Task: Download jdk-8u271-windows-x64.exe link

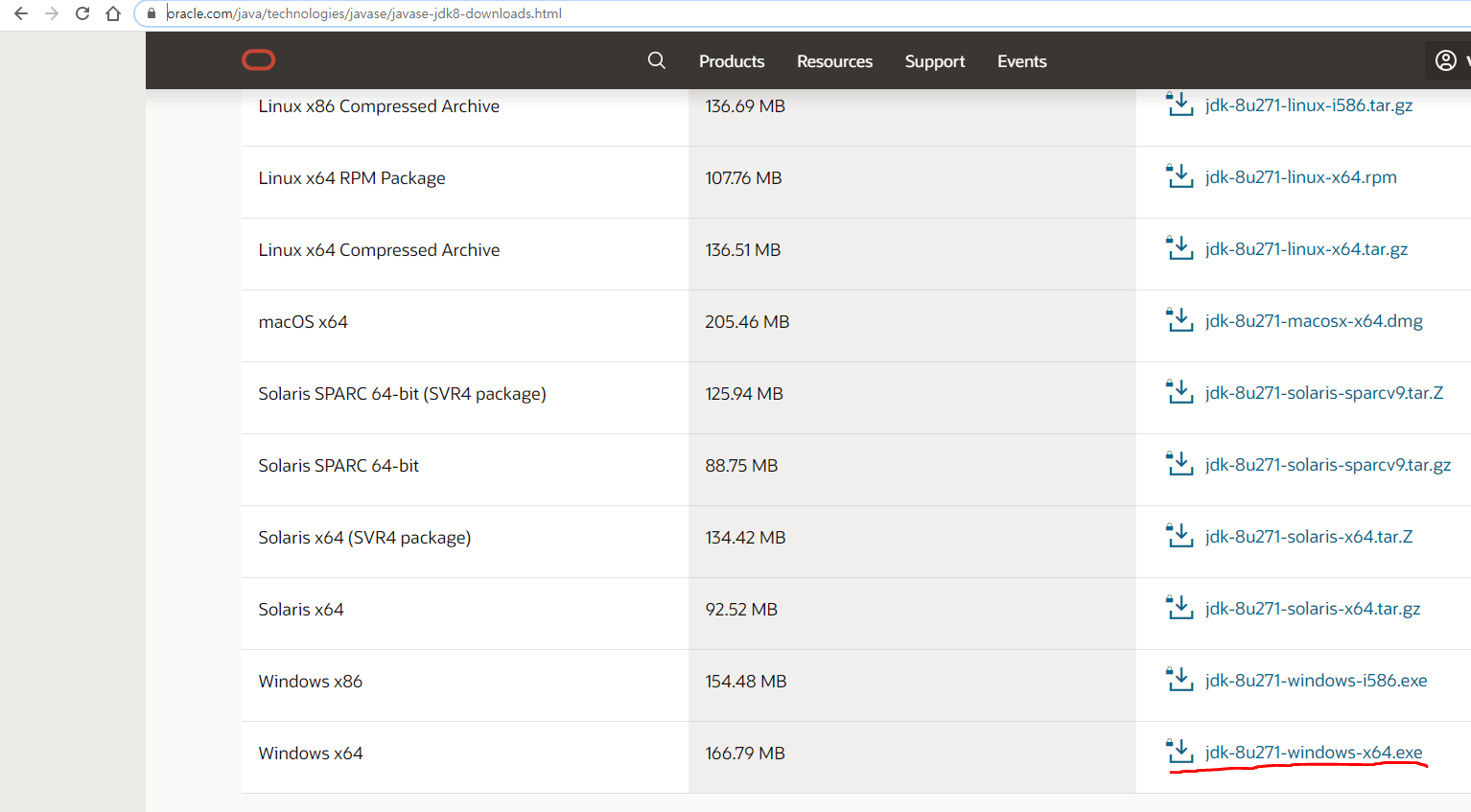Action: (1314, 753)
